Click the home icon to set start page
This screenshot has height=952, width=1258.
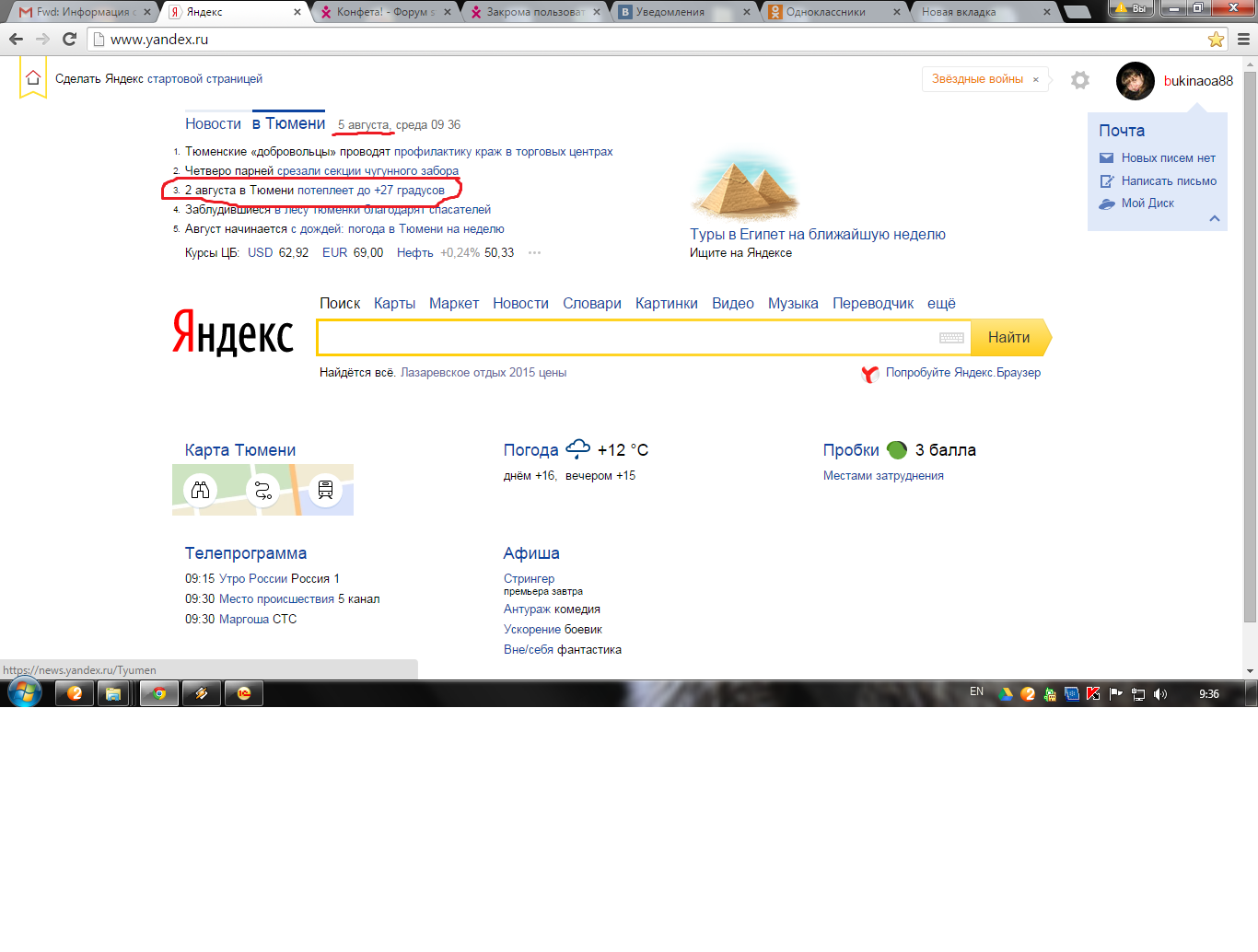(x=33, y=78)
